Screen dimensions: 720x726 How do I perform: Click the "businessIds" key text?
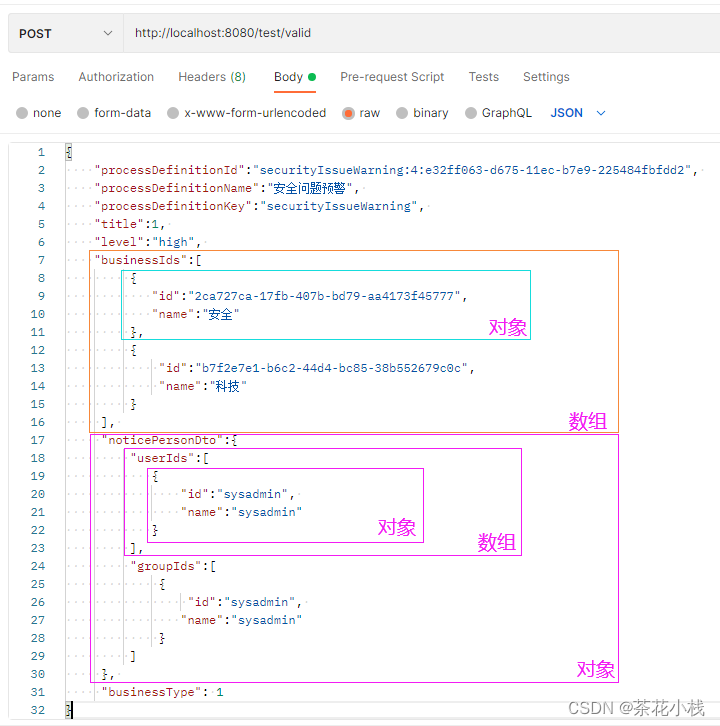141,260
